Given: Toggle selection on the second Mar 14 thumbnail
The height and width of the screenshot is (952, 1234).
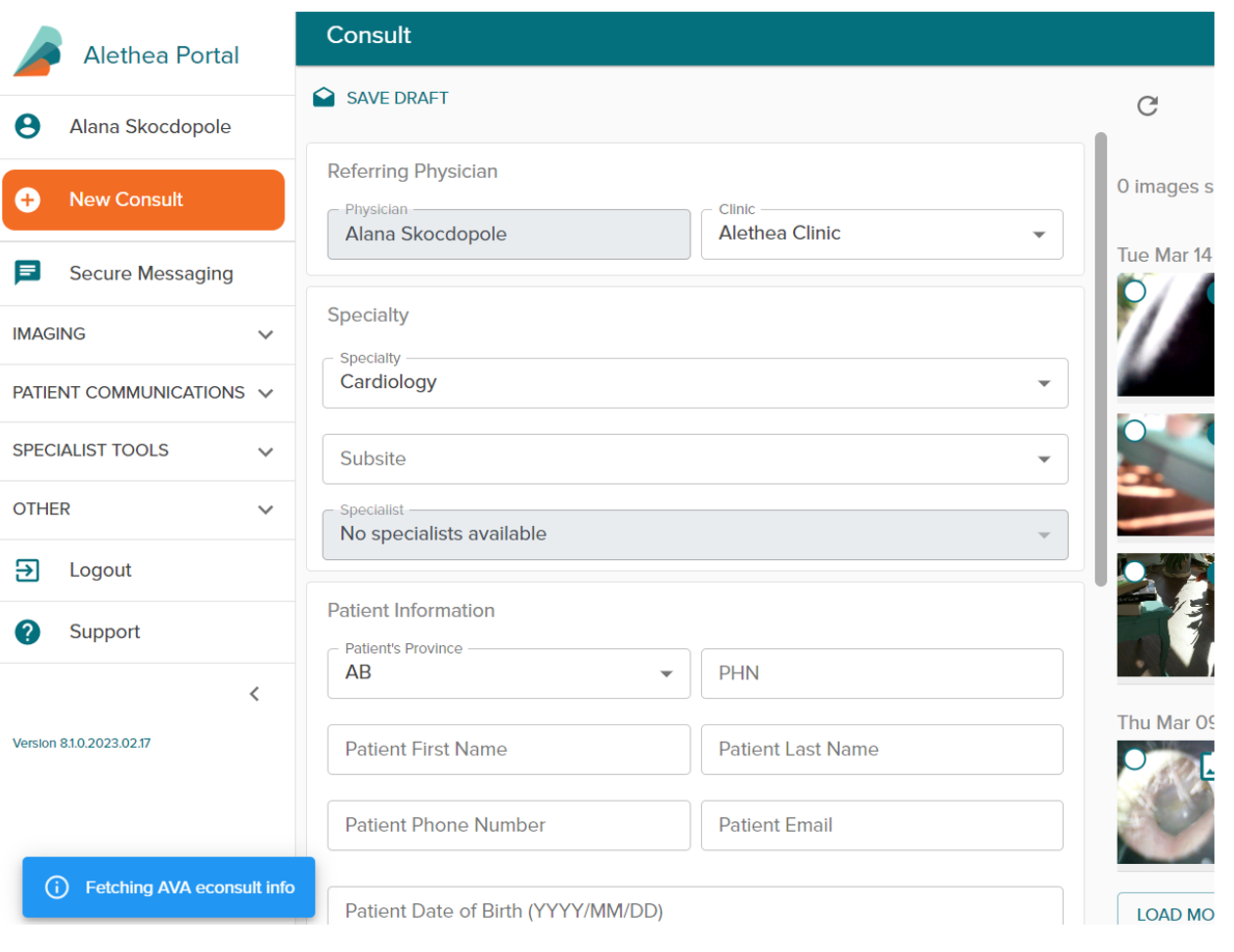Looking at the screenshot, I should pyautogui.click(x=1134, y=430).
